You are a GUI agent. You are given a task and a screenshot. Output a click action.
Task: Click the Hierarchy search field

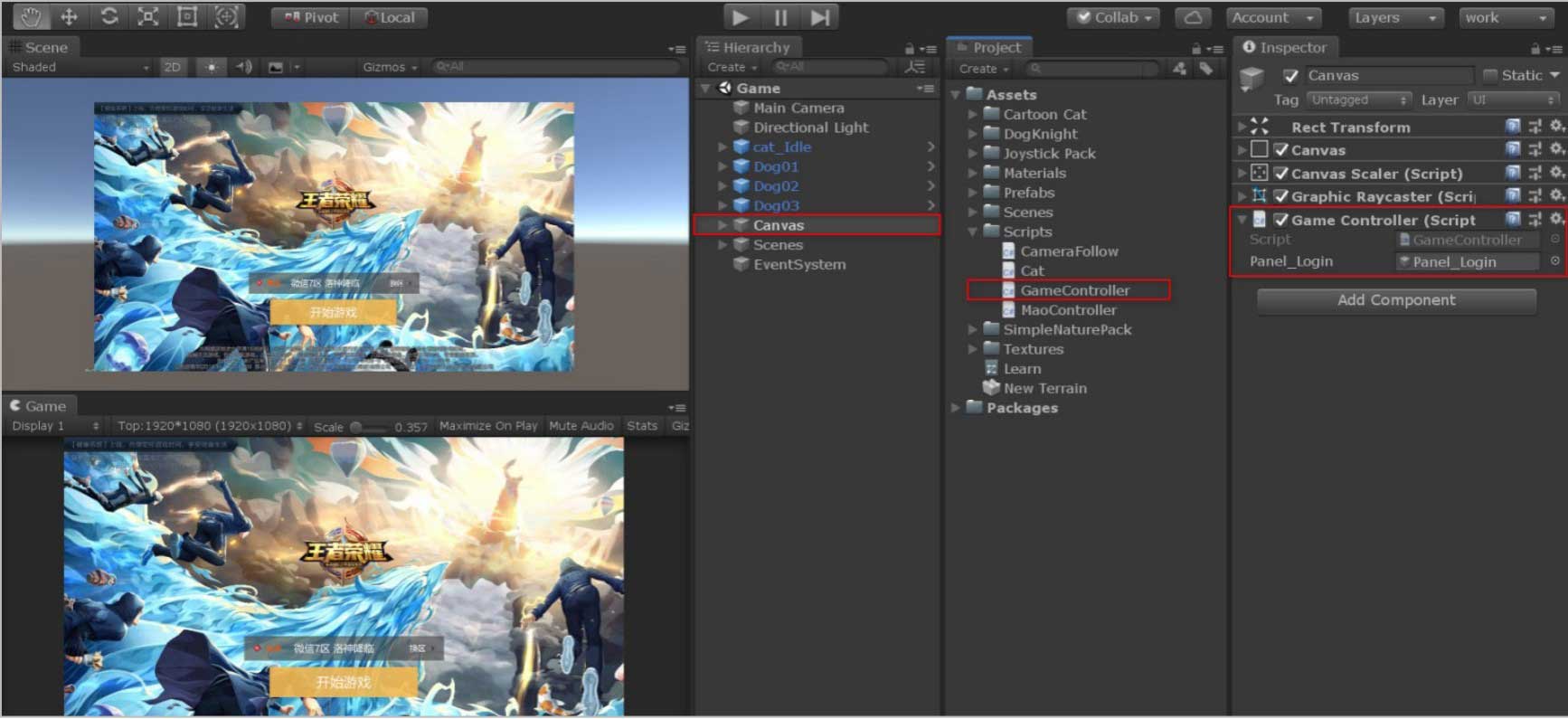point(830,67)
